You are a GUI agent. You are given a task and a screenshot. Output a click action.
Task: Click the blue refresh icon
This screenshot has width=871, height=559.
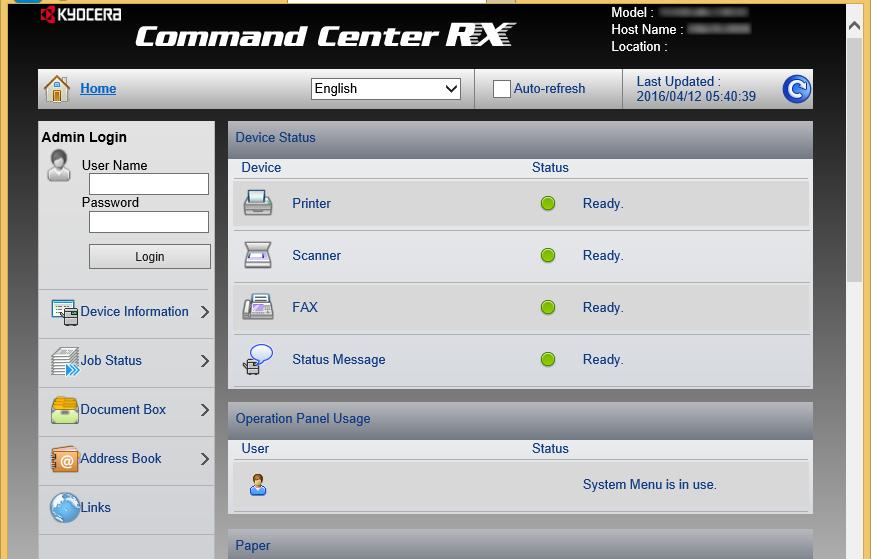pyautogui.click(x=797, y=89)
